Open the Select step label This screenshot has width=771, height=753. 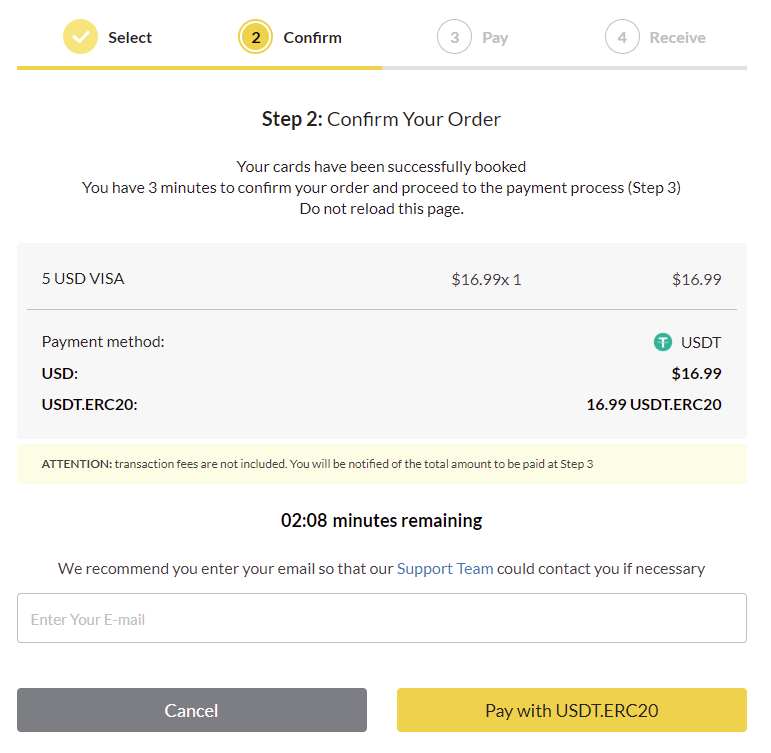(x=130, y=38)
